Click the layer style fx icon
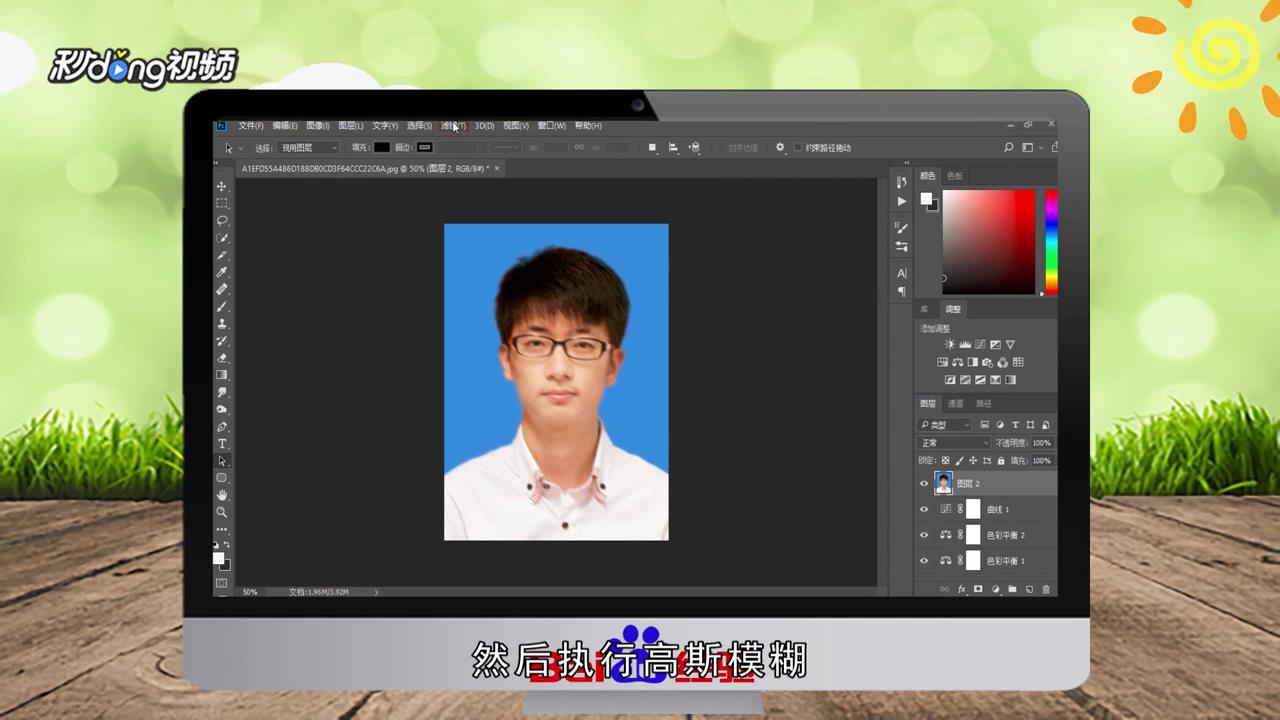Image resolution: width=1280 pixels, height=720 pixels. coord(962,589)
